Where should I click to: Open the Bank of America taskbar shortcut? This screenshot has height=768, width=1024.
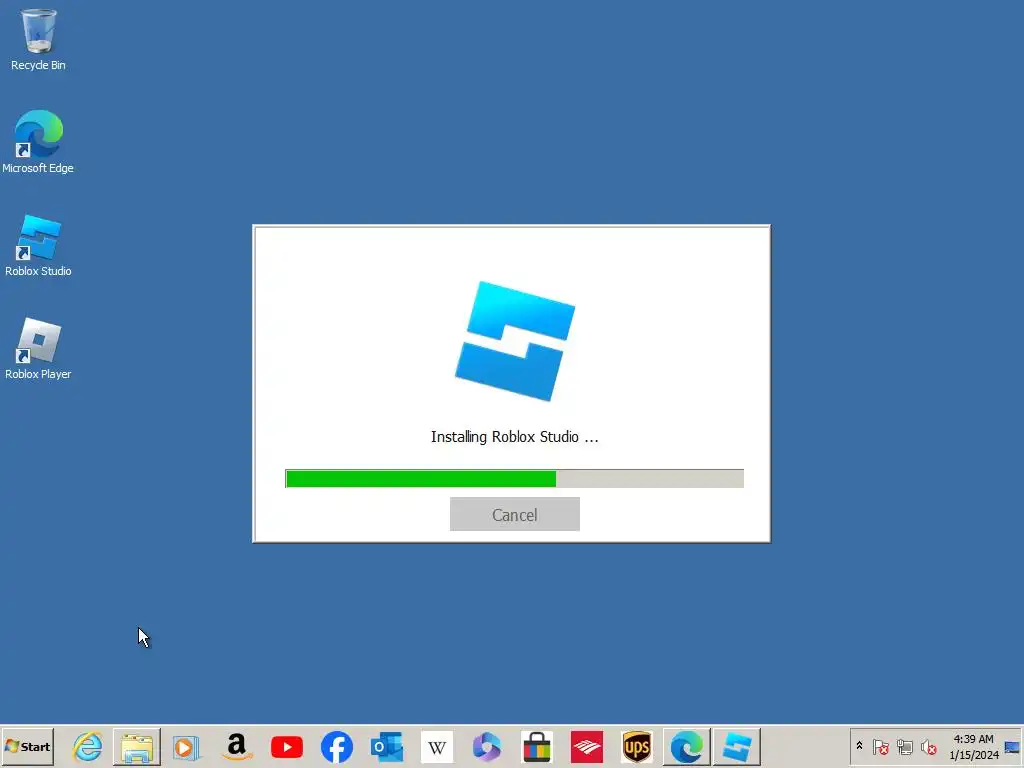587,746
